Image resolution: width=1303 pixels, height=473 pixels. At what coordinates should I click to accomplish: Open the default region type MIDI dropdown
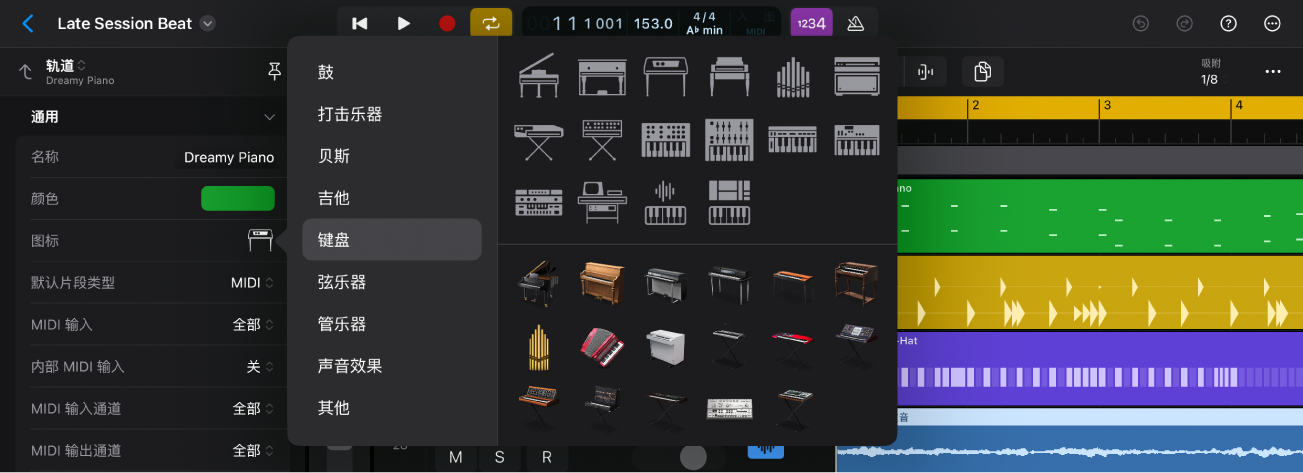(252, 283)
